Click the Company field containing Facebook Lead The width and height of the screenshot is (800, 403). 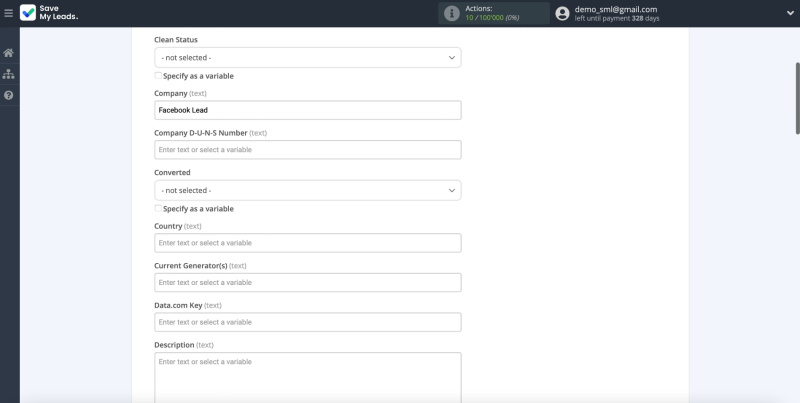click(307, 110)
